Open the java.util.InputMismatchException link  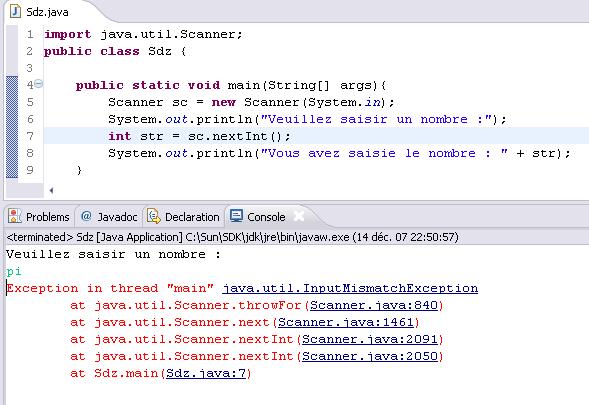click(350, 288)
